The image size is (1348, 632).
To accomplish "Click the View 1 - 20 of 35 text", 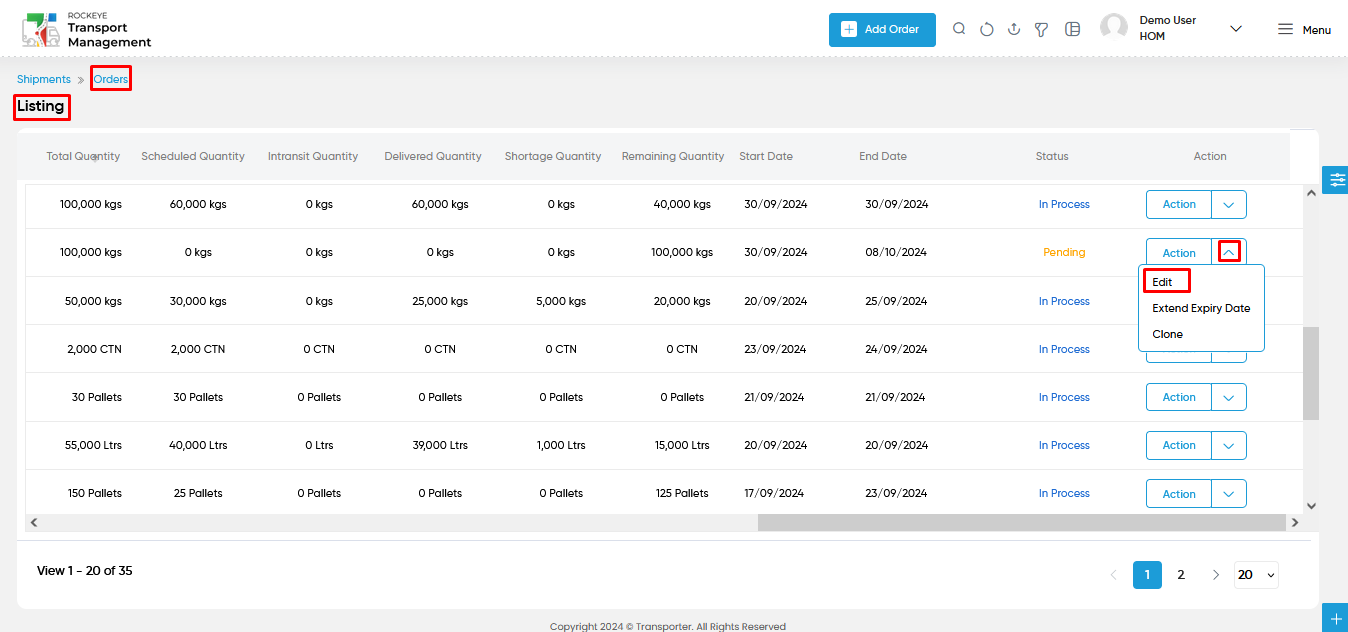I will pyautogui.click(x=85, y=571).
